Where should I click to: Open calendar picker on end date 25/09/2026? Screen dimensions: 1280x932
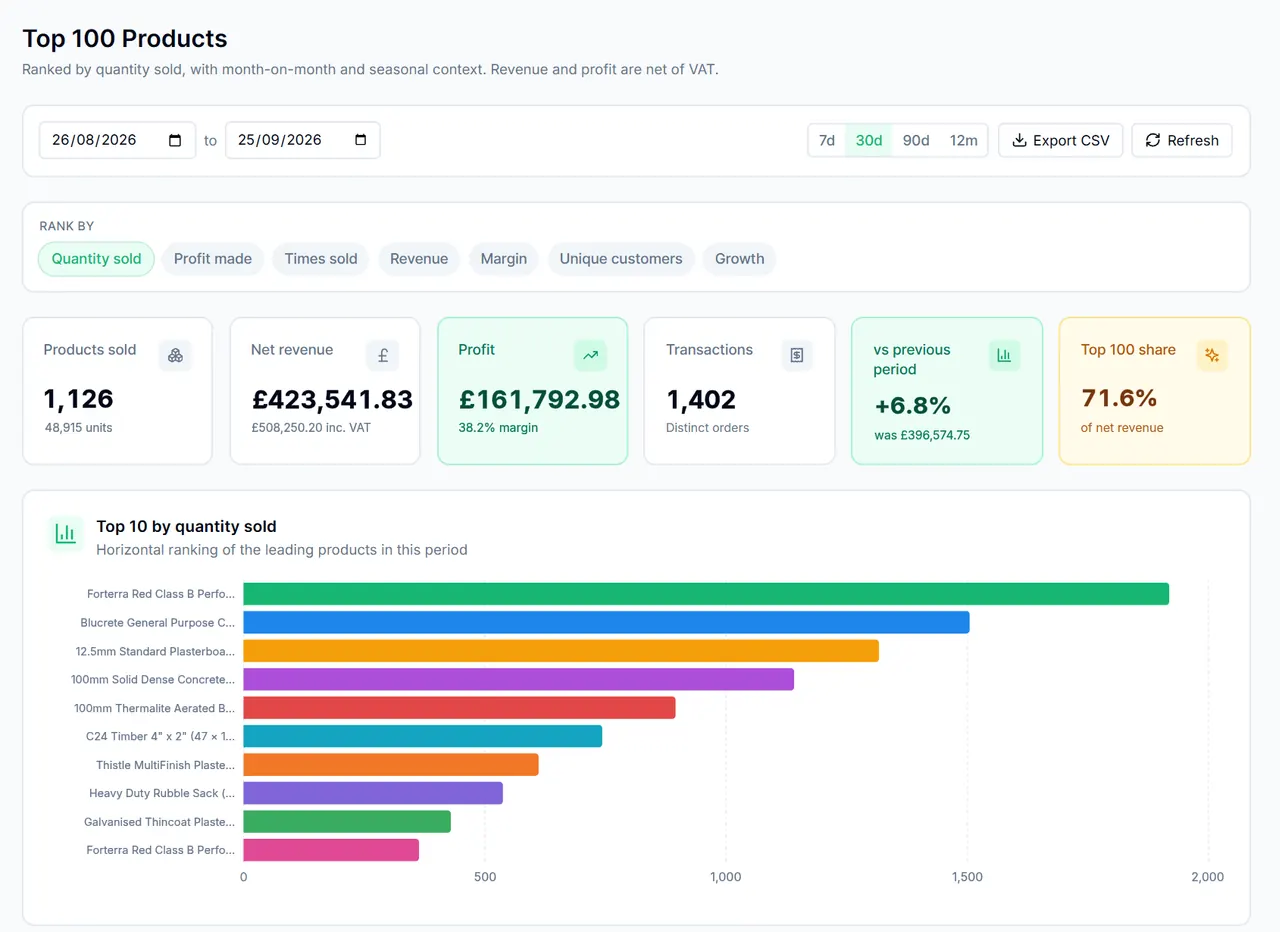pos(361,140)
